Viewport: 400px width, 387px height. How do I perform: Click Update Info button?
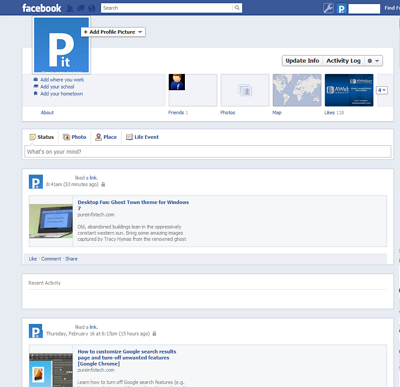[x=302, y=61]
